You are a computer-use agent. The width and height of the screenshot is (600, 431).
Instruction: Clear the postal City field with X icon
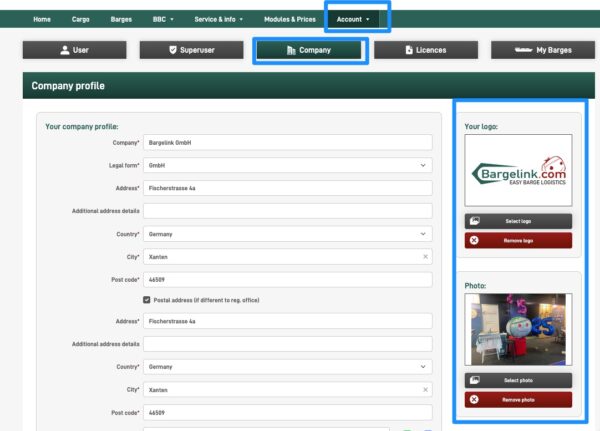(x=426, y=390)
